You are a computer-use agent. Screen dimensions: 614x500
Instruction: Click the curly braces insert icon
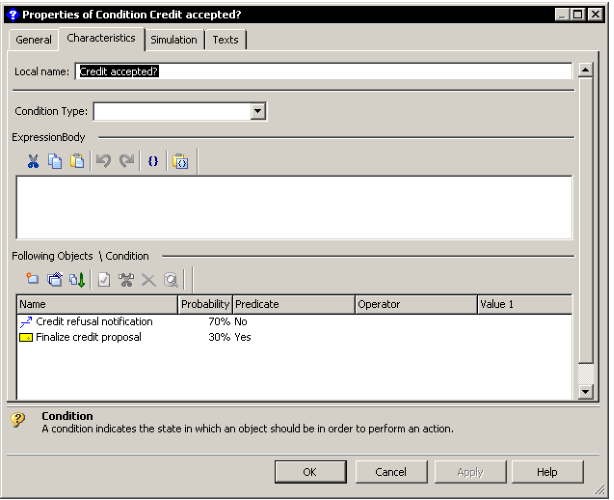(x=153, y=161)
